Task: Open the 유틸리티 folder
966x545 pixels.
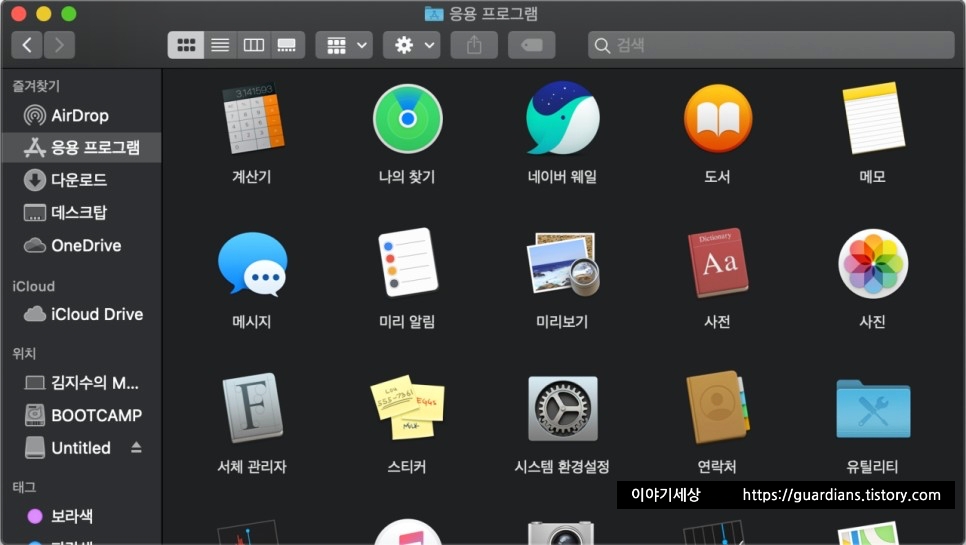Action: 873,409
